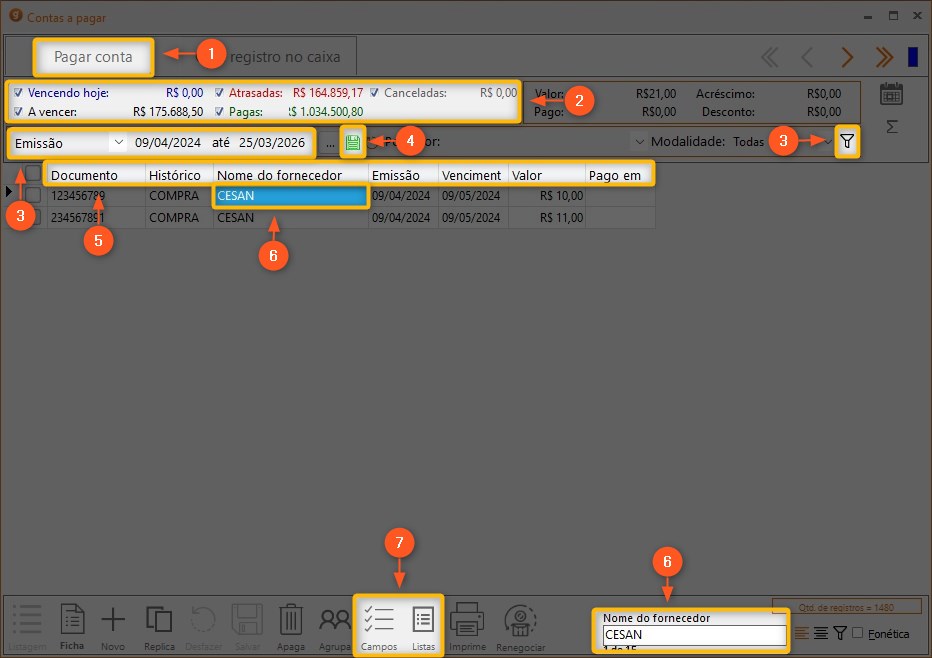This screenshot has height=658, width=932.
Task: Toggle the Vencendo hoje checkbox
Action: pyautogui.click(x=18, y=93)
